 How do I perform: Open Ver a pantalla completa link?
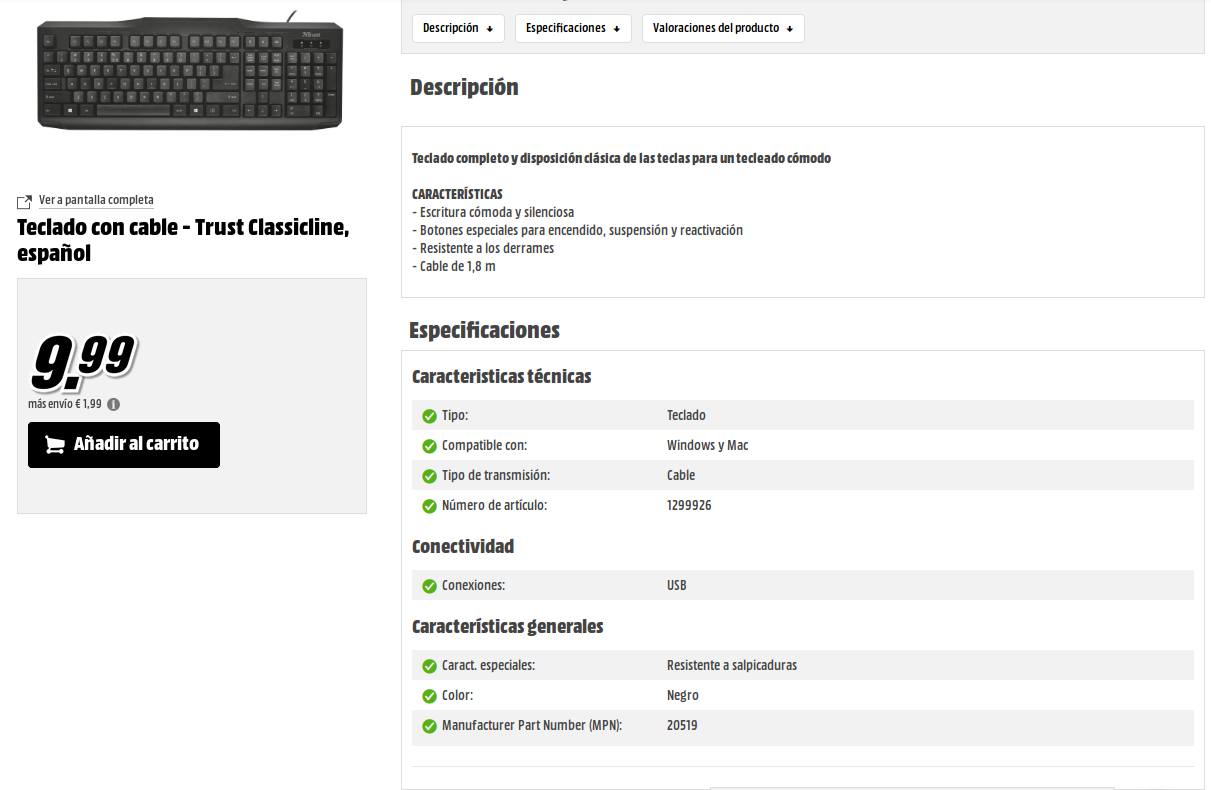(x=96, y=200)
